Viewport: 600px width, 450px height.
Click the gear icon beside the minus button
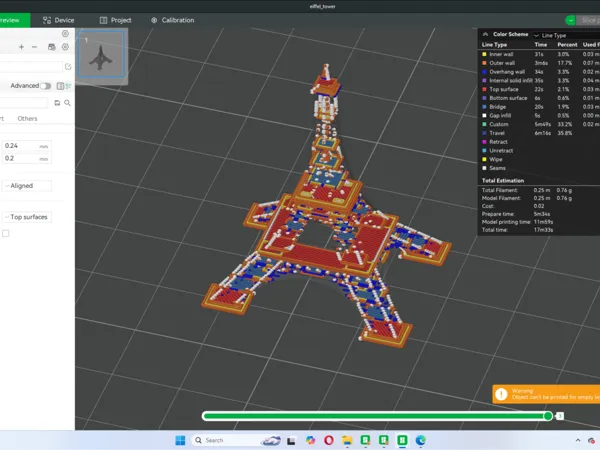click(x=65, y=47)
